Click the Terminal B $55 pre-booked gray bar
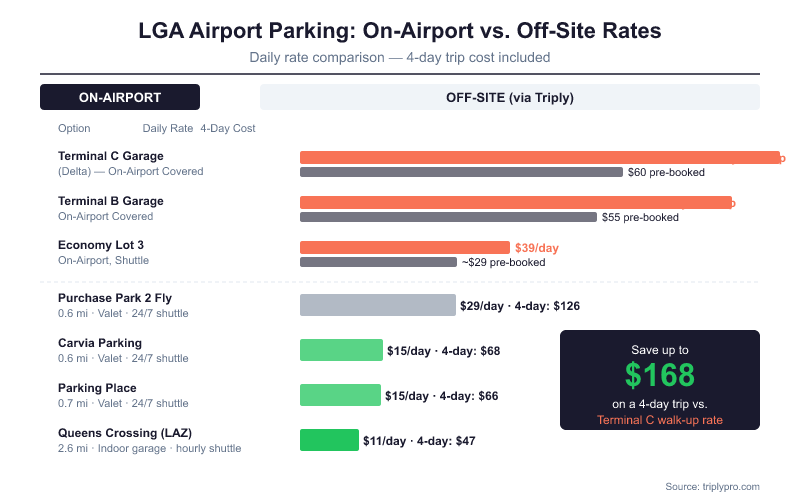This screenshot has width=800, height=500. [x=448, y=217]
